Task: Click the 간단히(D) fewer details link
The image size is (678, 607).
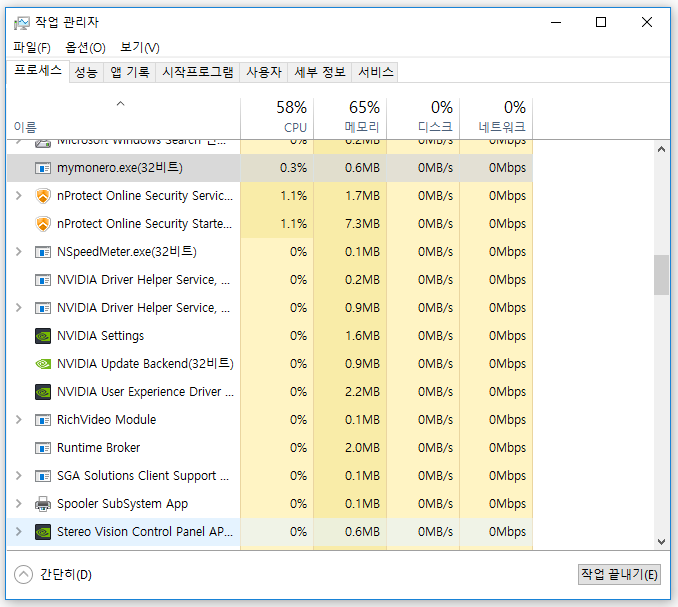Action: point(66,575)
